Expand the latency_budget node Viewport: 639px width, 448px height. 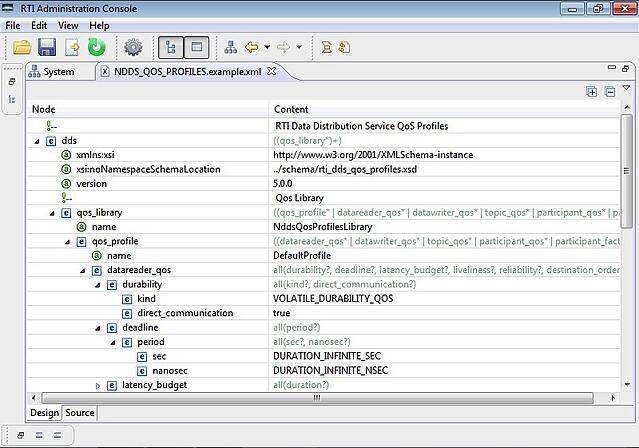point(98,386)
